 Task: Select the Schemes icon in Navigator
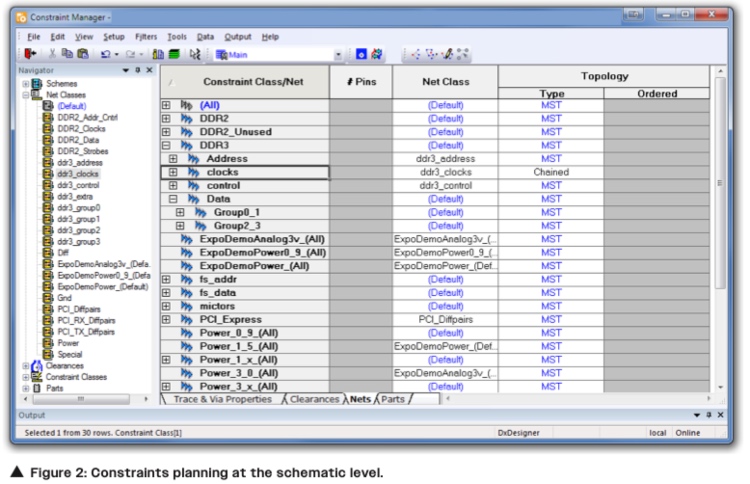(37, 84)
